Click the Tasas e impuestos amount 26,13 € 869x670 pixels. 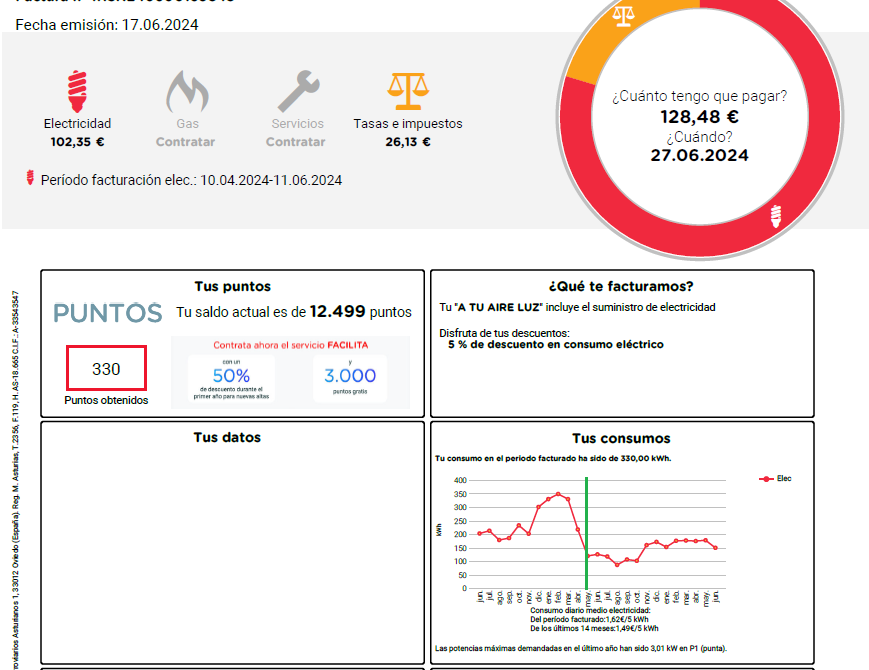pyautogui.click(x=408, y=142)
